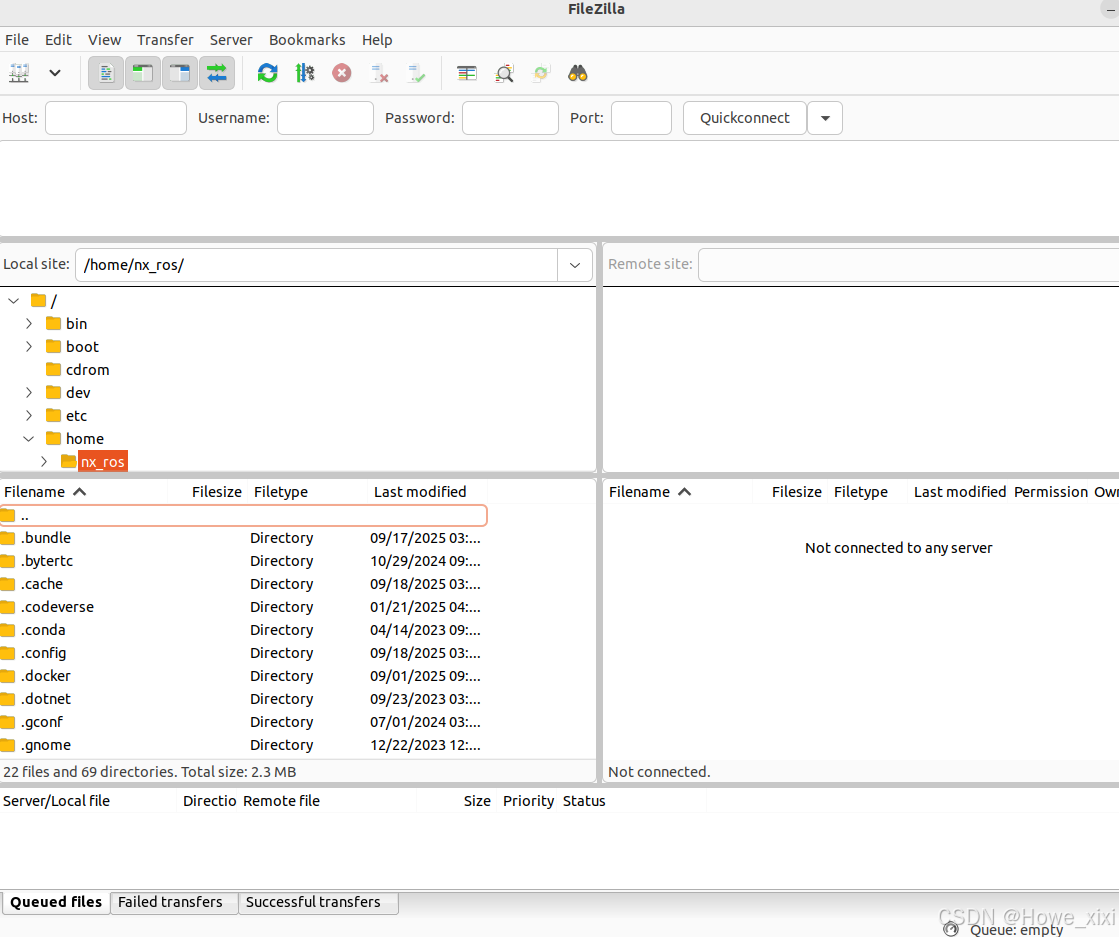Focus the Password input field
Image resolution: width=1119 pixels, height=937 pixels.
(510, 118)
